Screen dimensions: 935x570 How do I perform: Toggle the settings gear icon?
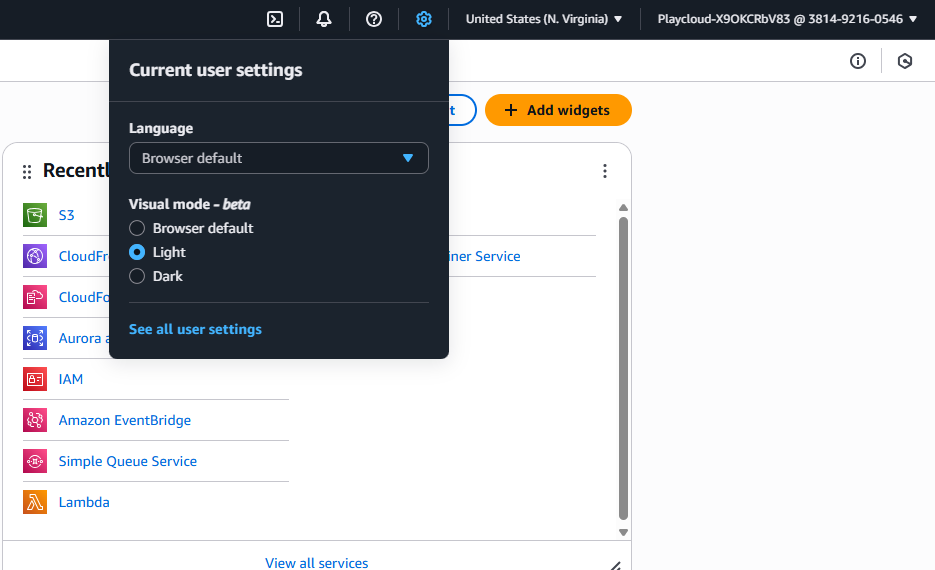click(423, 19)
